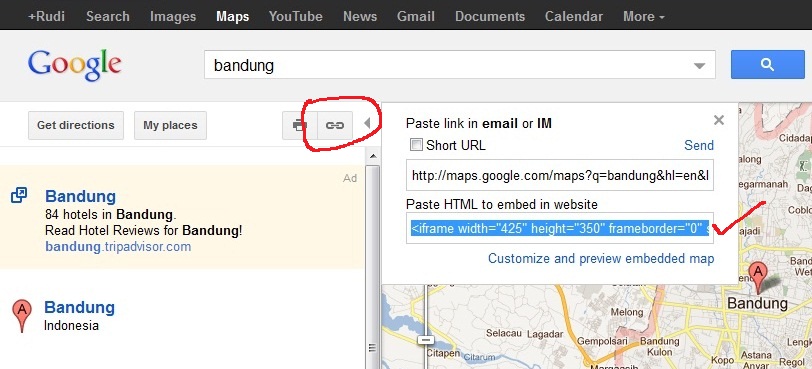Screen dimensions: 812x369
Task: Click "Read Hotel Reviews for Bandung!" text
Action: [x=143, y=230]
